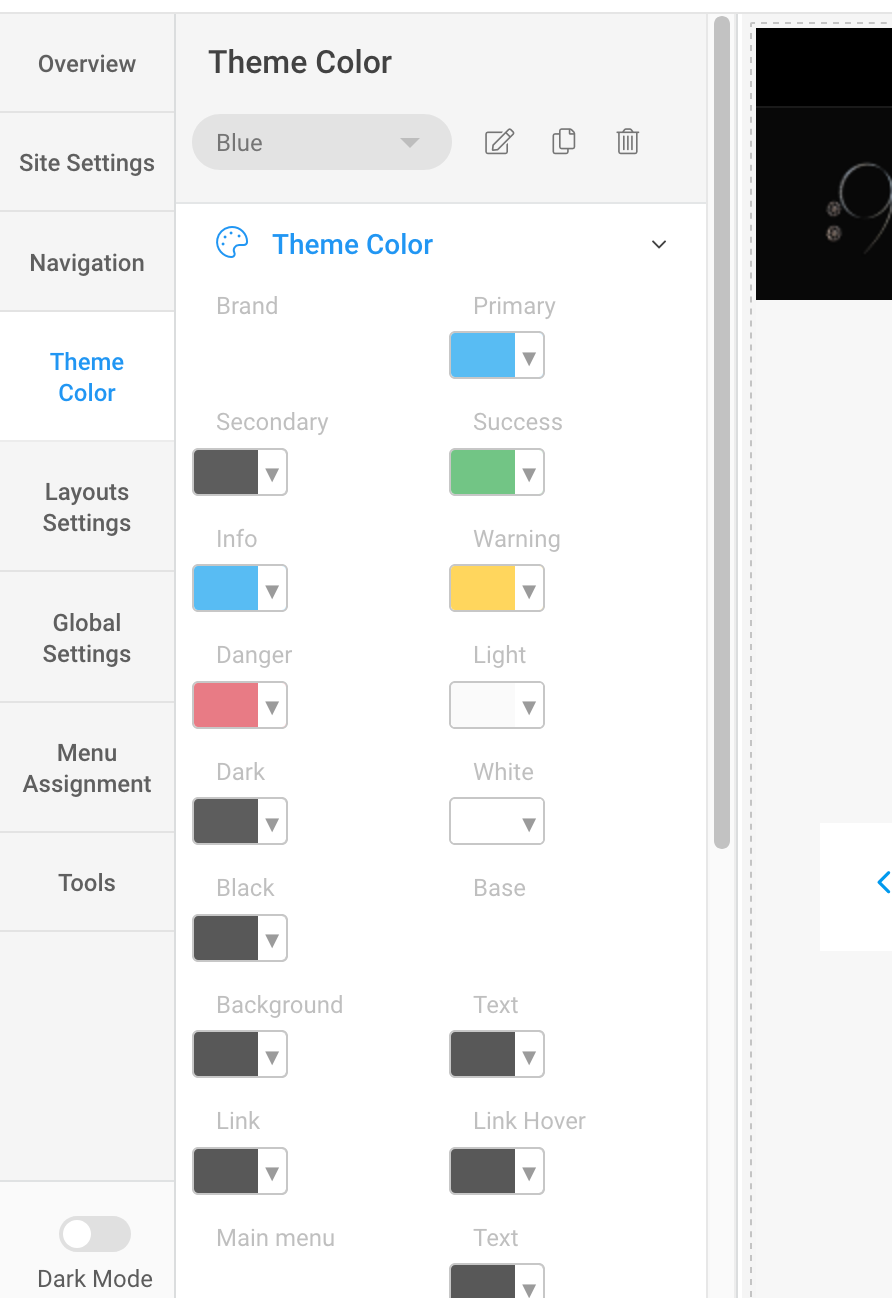The width and height of the screenshot is (892, 1298).
Task: Open Global Settings tab
Action: click(x=87, y=638)
